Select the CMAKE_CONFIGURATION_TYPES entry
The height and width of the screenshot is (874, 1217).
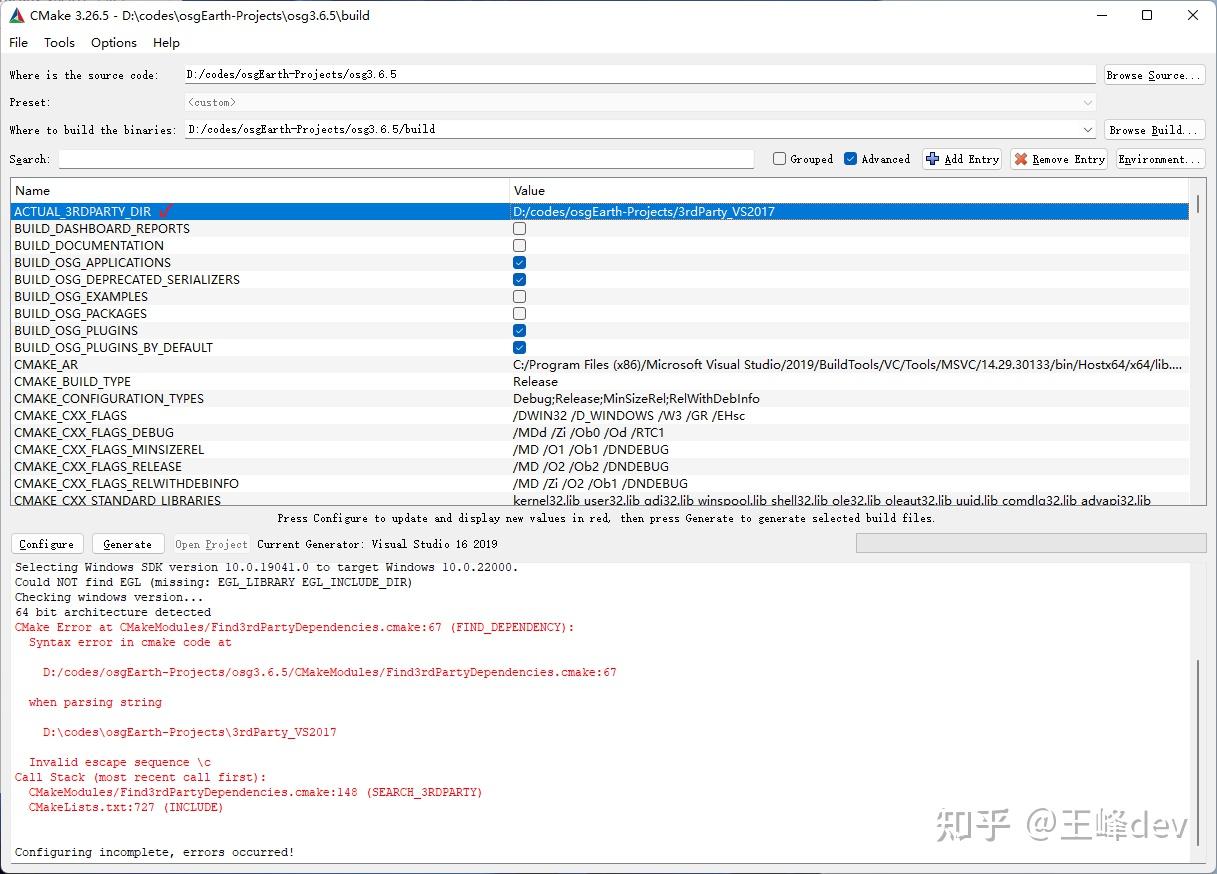click(109, 398)
